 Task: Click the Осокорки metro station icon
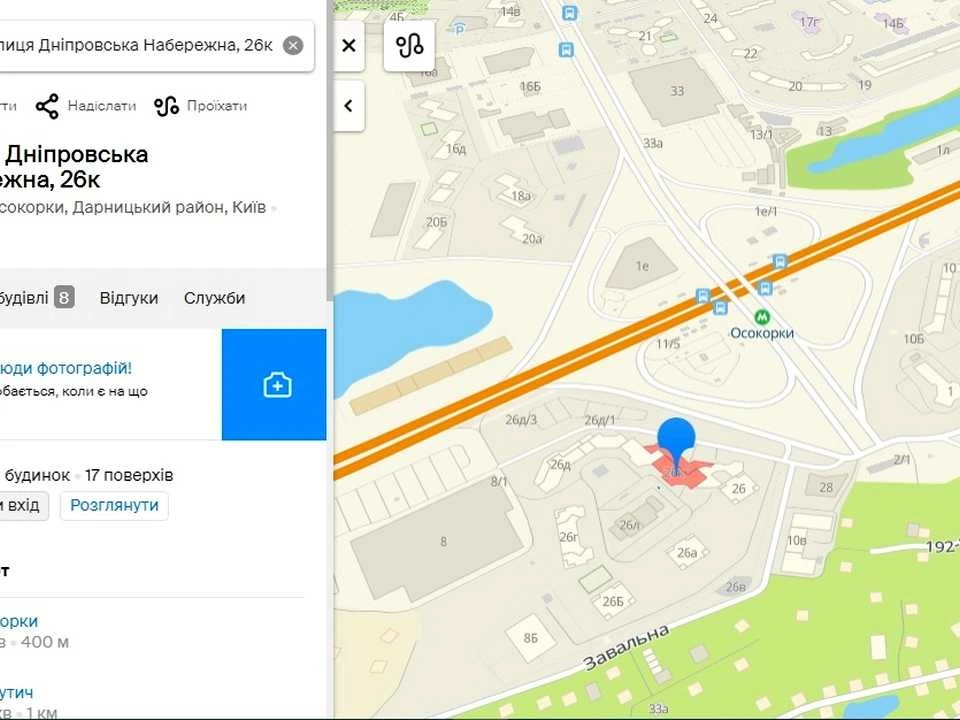coord(762,317)
